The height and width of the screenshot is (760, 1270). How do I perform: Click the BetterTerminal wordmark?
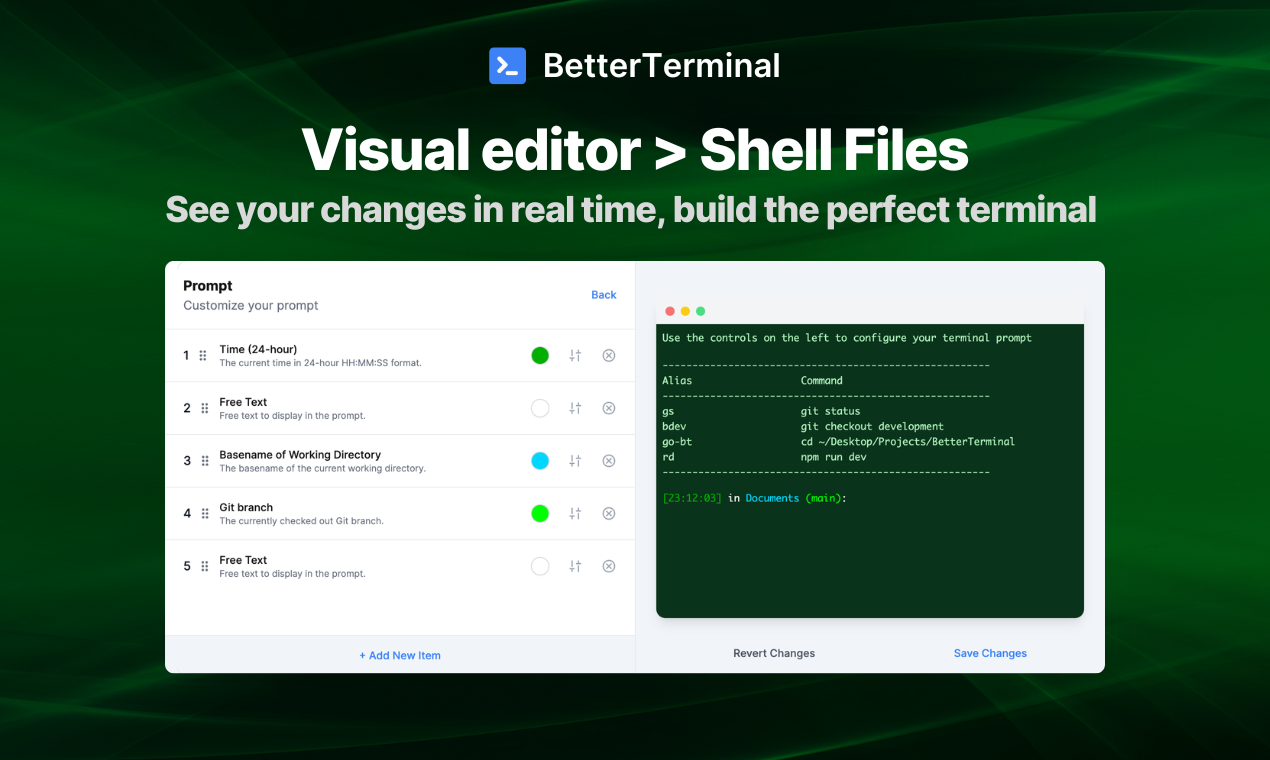(661, 66)
